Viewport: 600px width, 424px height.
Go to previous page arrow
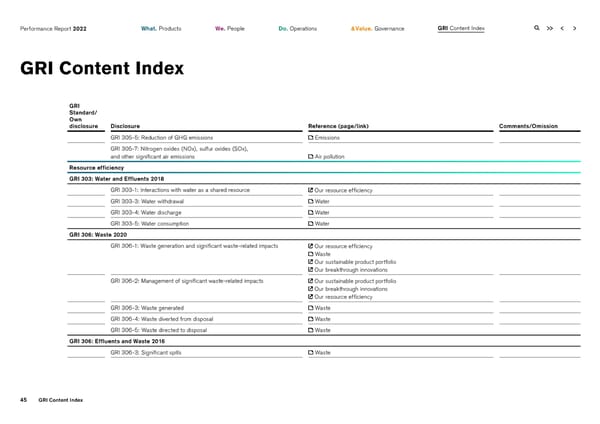point(562,28)
